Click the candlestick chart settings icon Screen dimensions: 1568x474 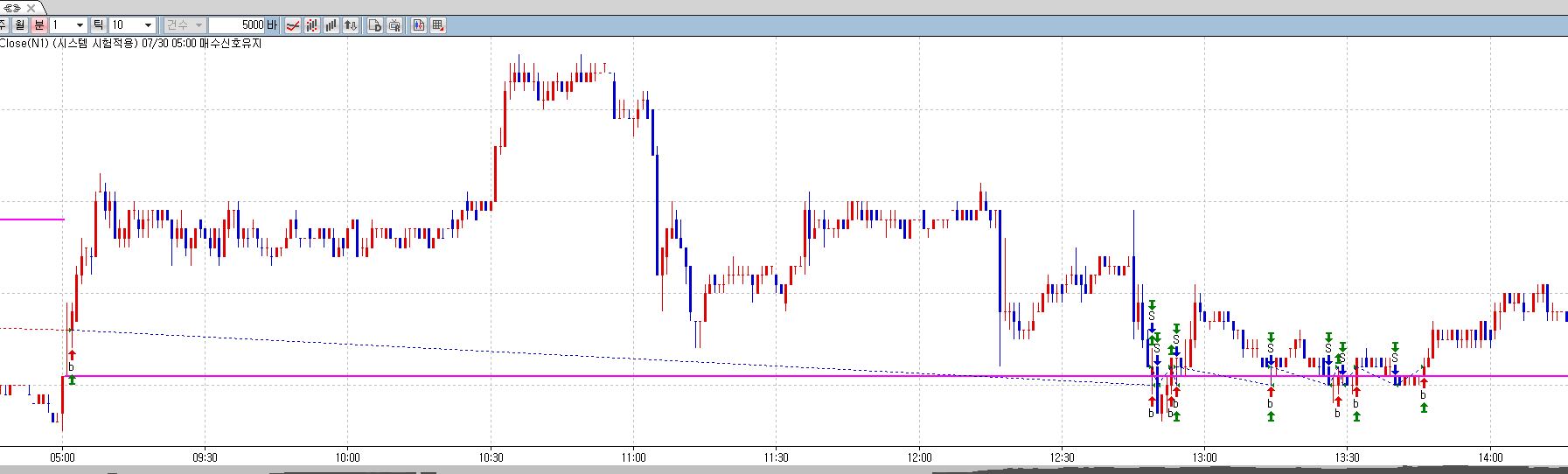(x=419, y=25)
